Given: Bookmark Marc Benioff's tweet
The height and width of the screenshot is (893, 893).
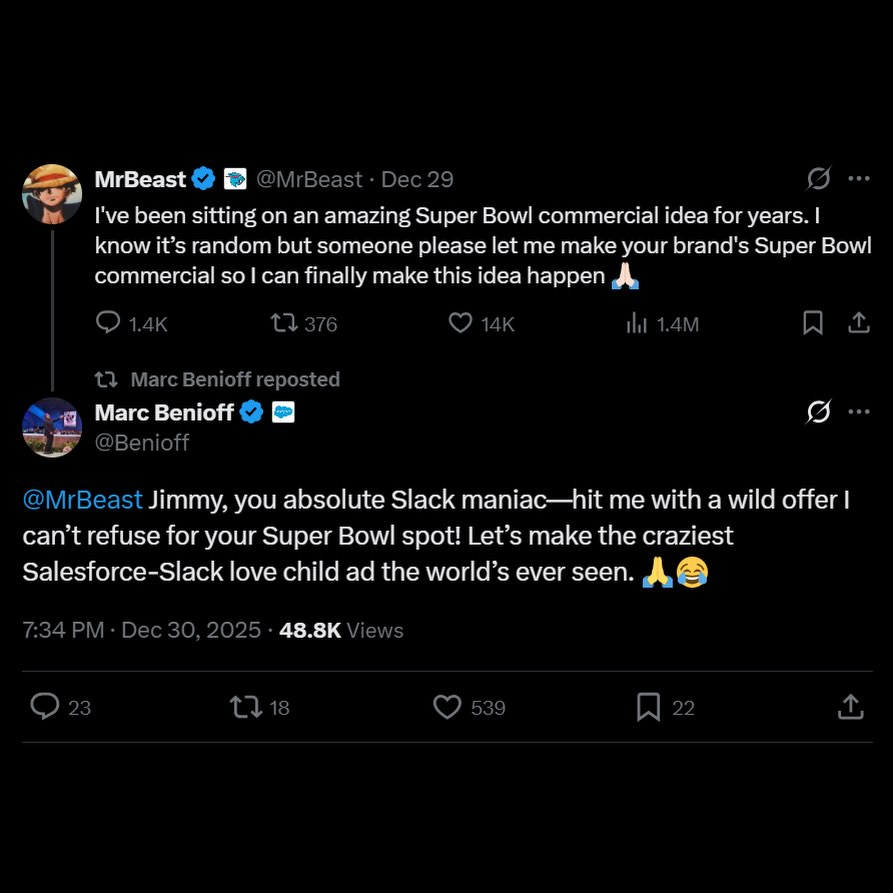Looking at the screenshot, I should pos(648,707).
